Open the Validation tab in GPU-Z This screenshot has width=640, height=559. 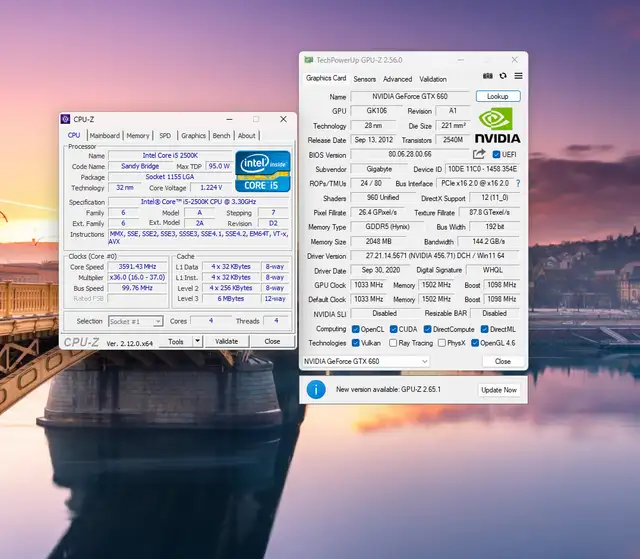[x=433, y=79]
